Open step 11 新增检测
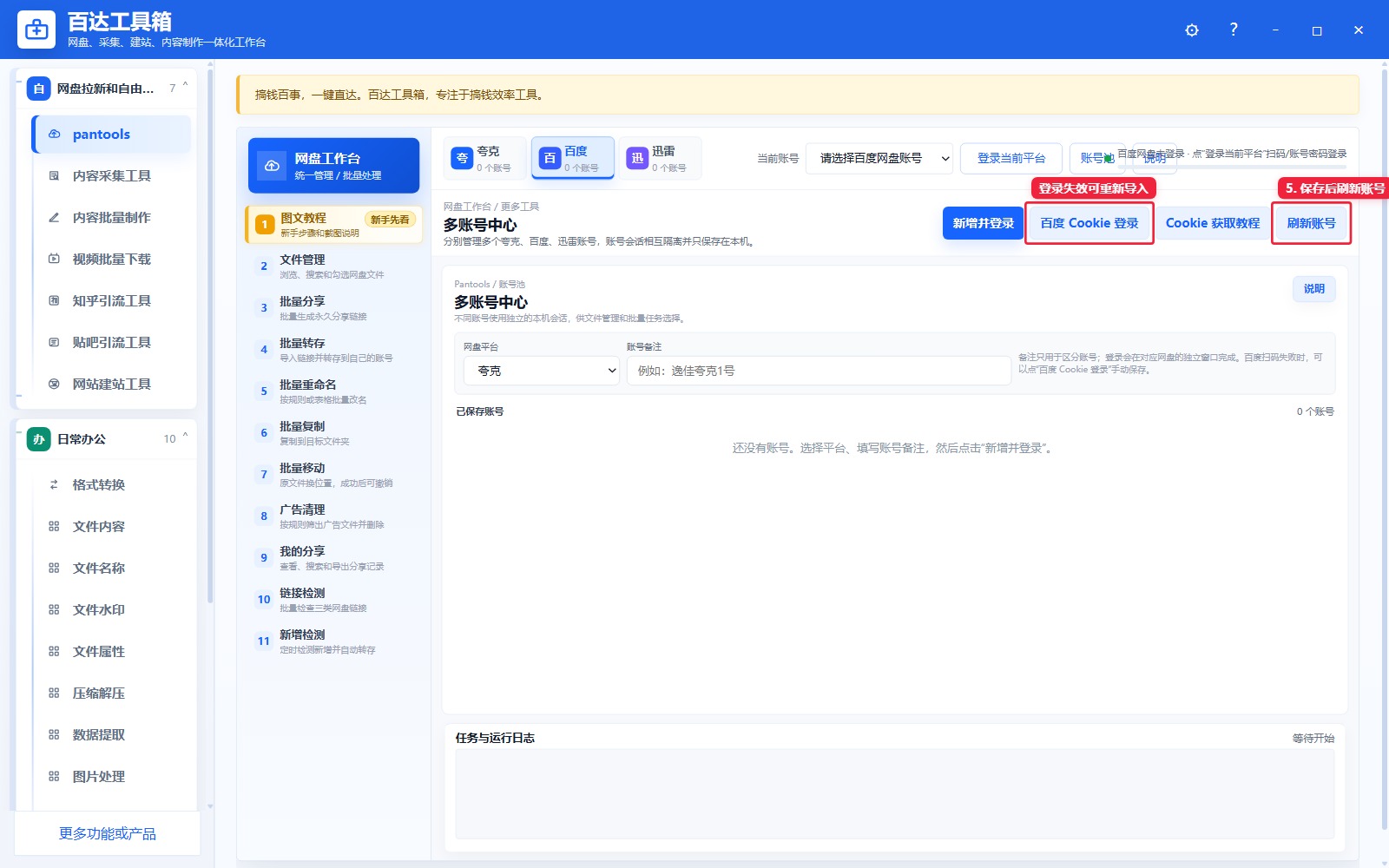The width and height of the screenshot is (1389, 868). pos(334,641)
